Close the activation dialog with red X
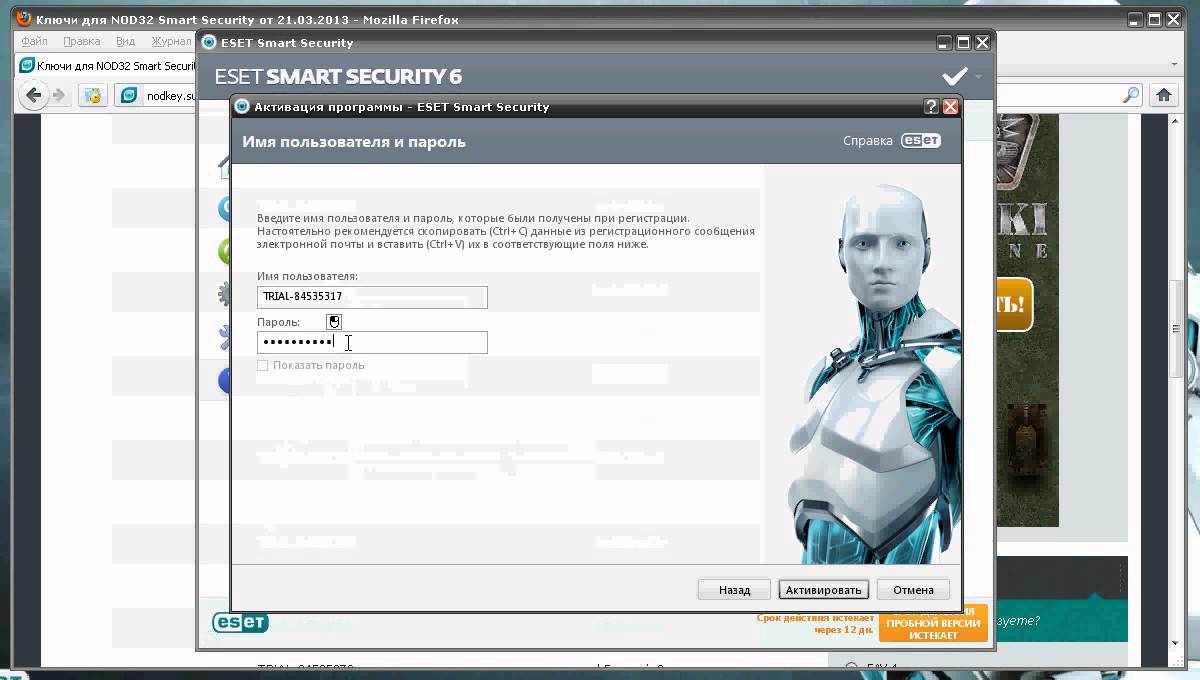Image resolution: width=1200 pixels, height=680 pixels. pos(950,106)
